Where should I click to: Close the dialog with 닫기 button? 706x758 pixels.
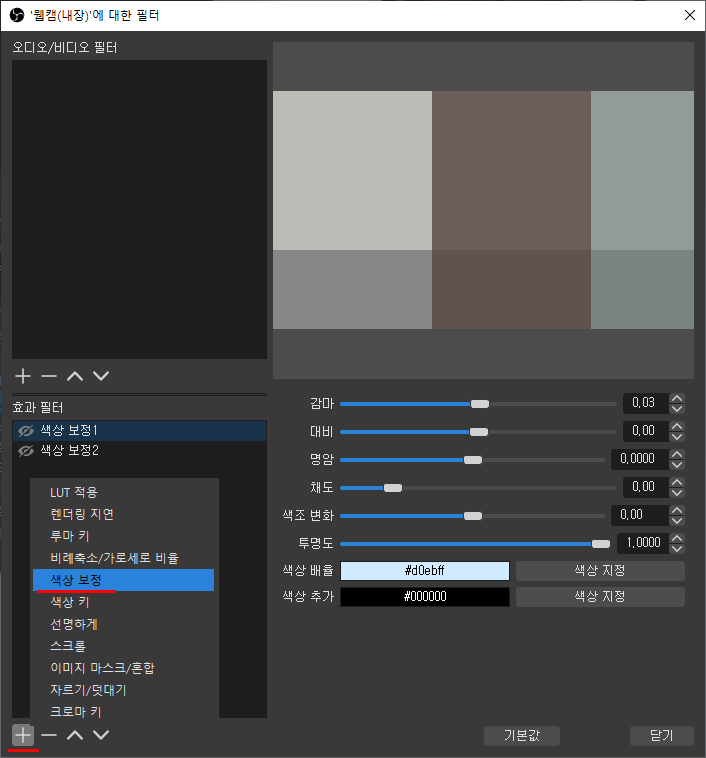[x=662, y=736]
